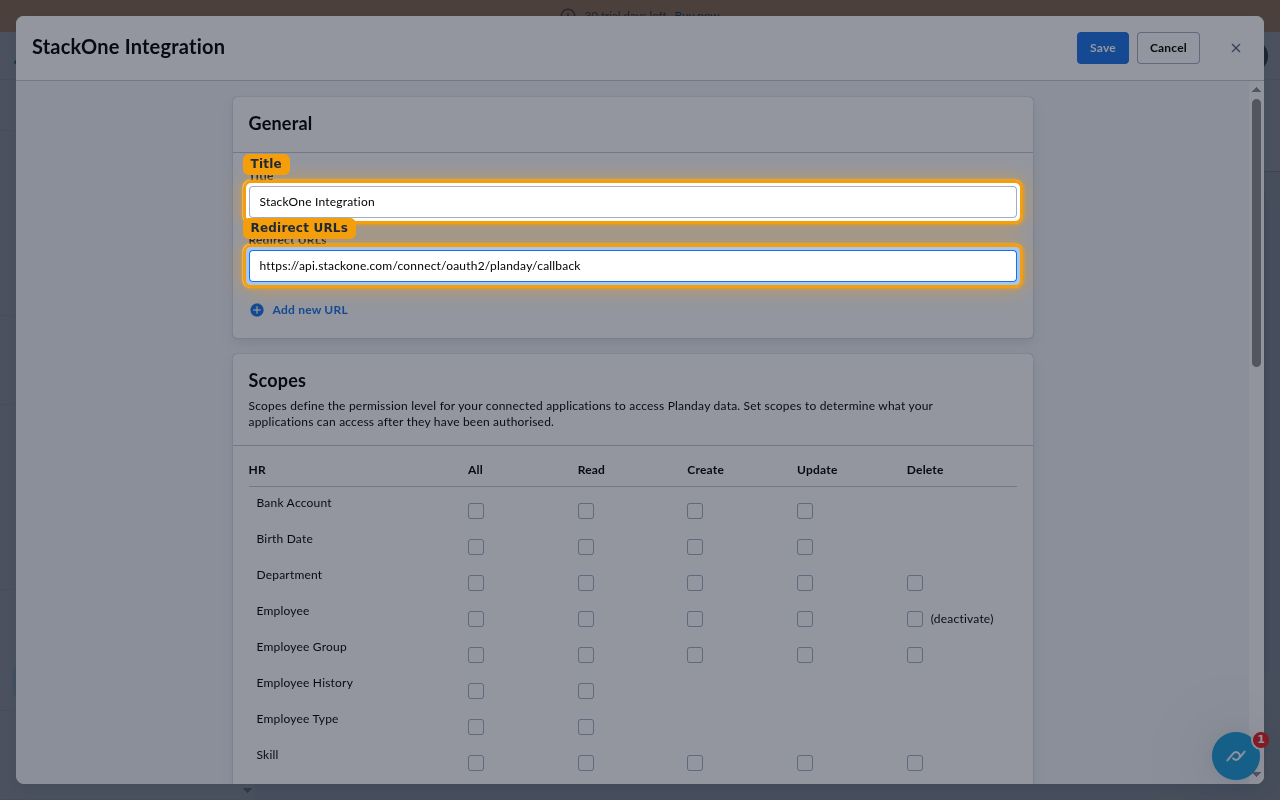This screenshot has width=1280, height=800.
Task: Click the Delete column header
Action: point(925,470)
